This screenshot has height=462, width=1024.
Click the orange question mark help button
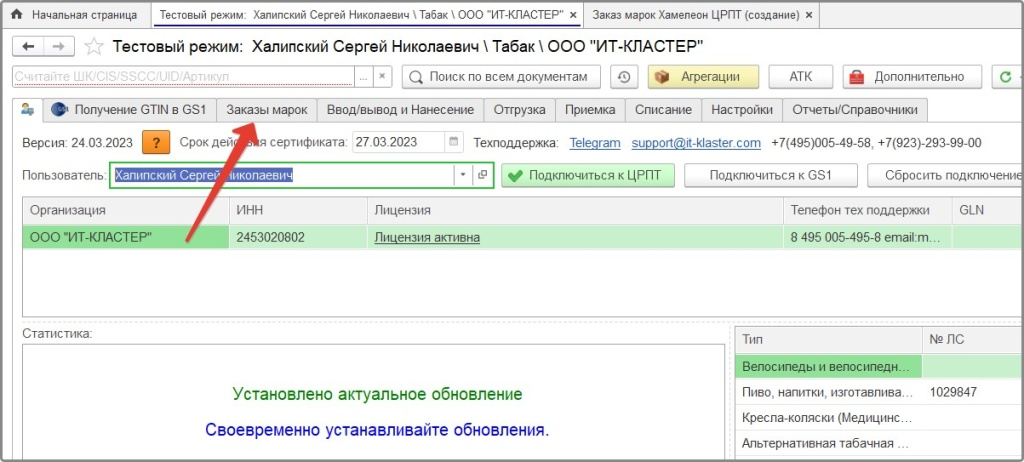155,142
